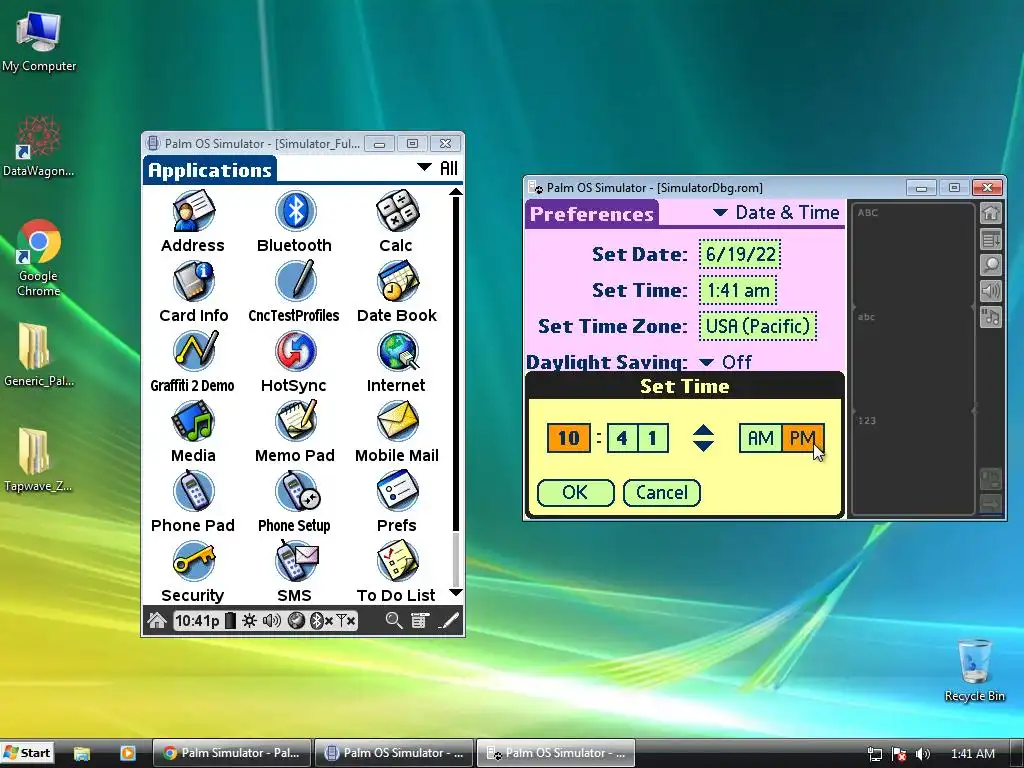The width and height of the screenshot is (1024, 768).
Task: Click the volume silkscreen button in SimulatorDbg
Action: 991,291
